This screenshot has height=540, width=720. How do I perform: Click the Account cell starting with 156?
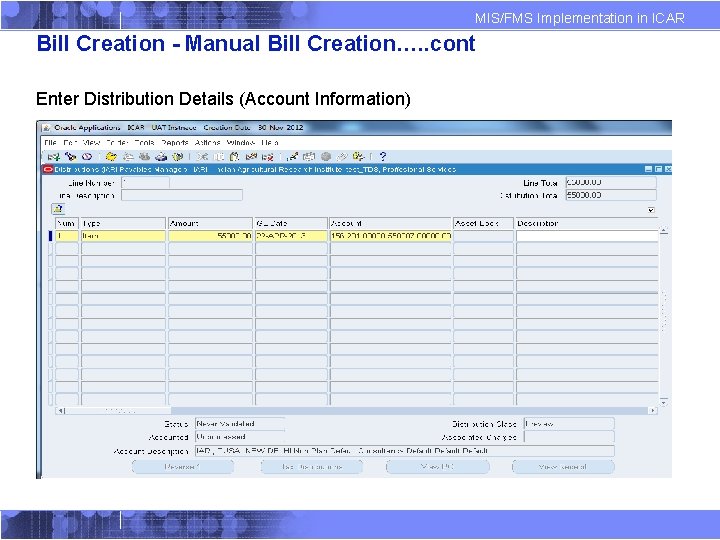(391, 236)
